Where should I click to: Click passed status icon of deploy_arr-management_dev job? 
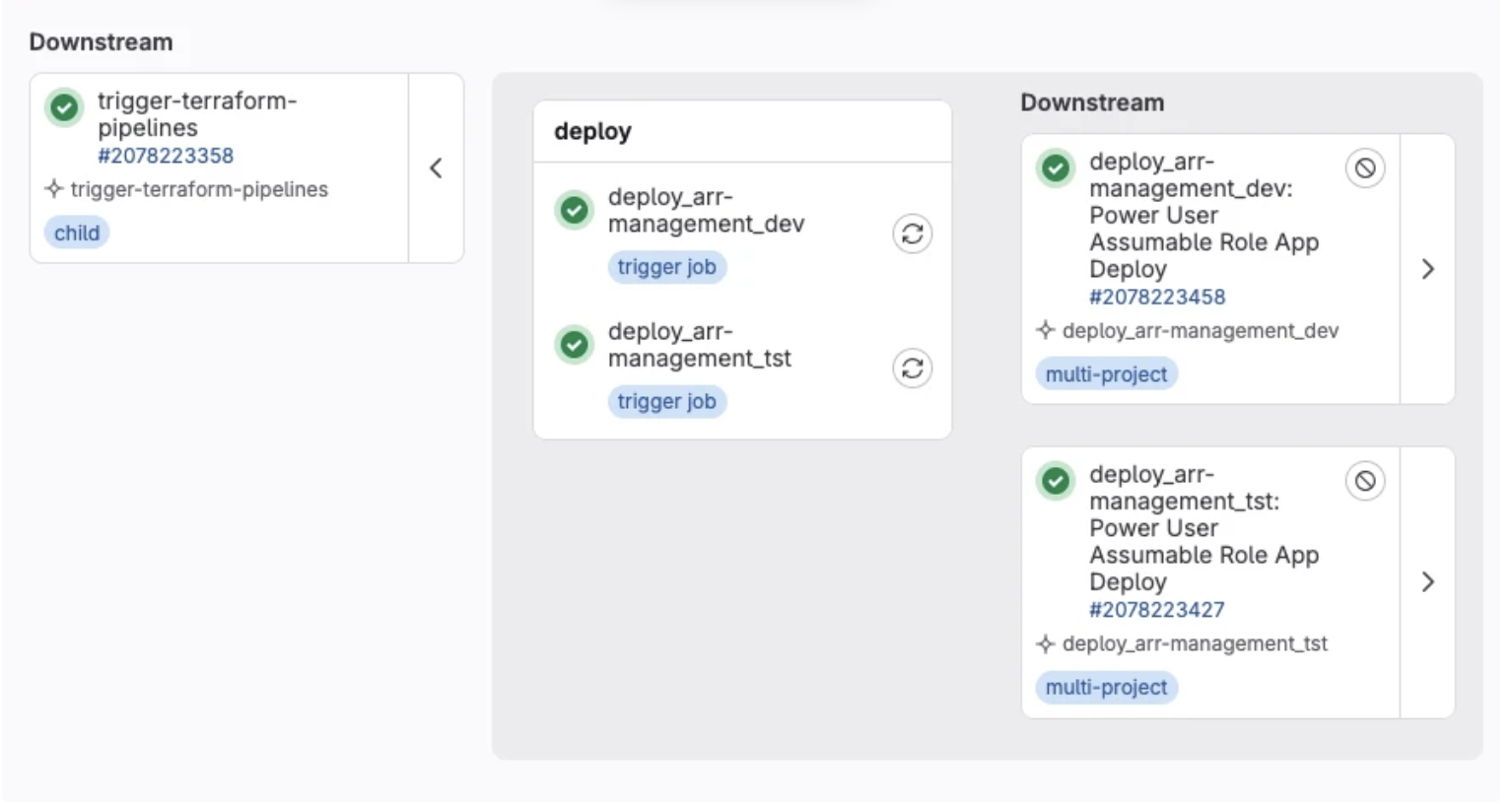[574, 210]
